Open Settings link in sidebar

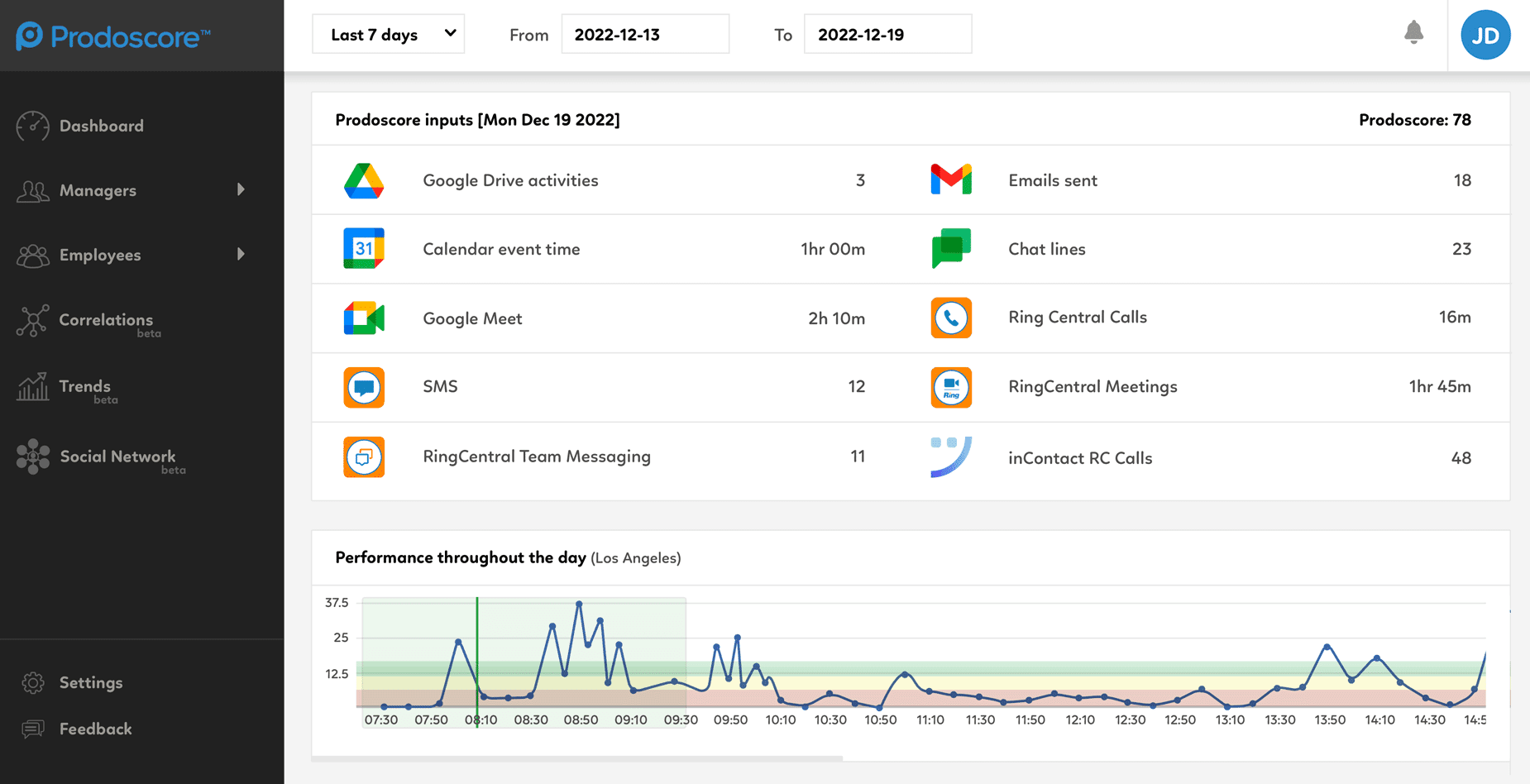coord(91,683)
